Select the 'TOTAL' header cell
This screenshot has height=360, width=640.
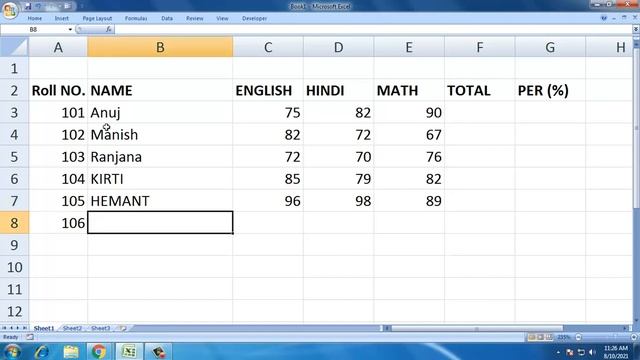coord(480,90)
